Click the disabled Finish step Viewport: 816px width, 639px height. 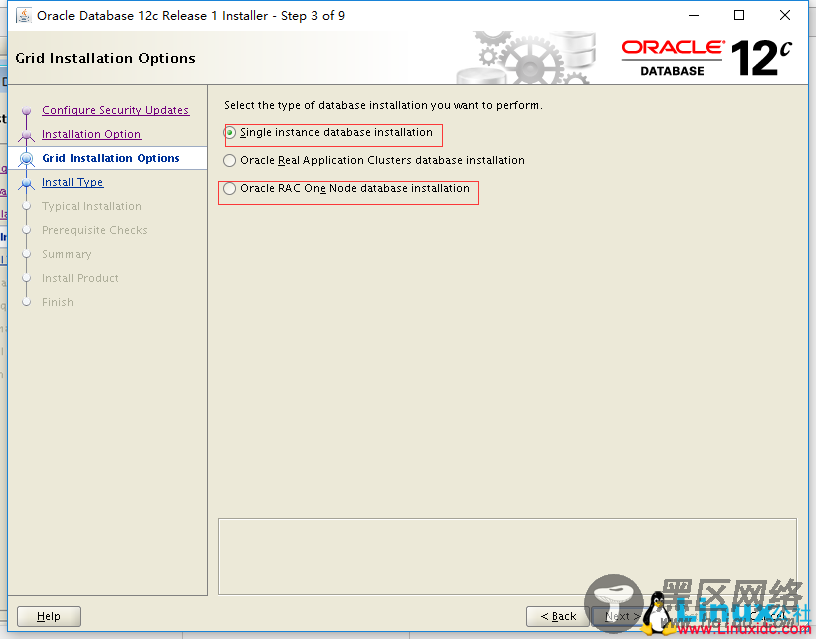[58, 302]
